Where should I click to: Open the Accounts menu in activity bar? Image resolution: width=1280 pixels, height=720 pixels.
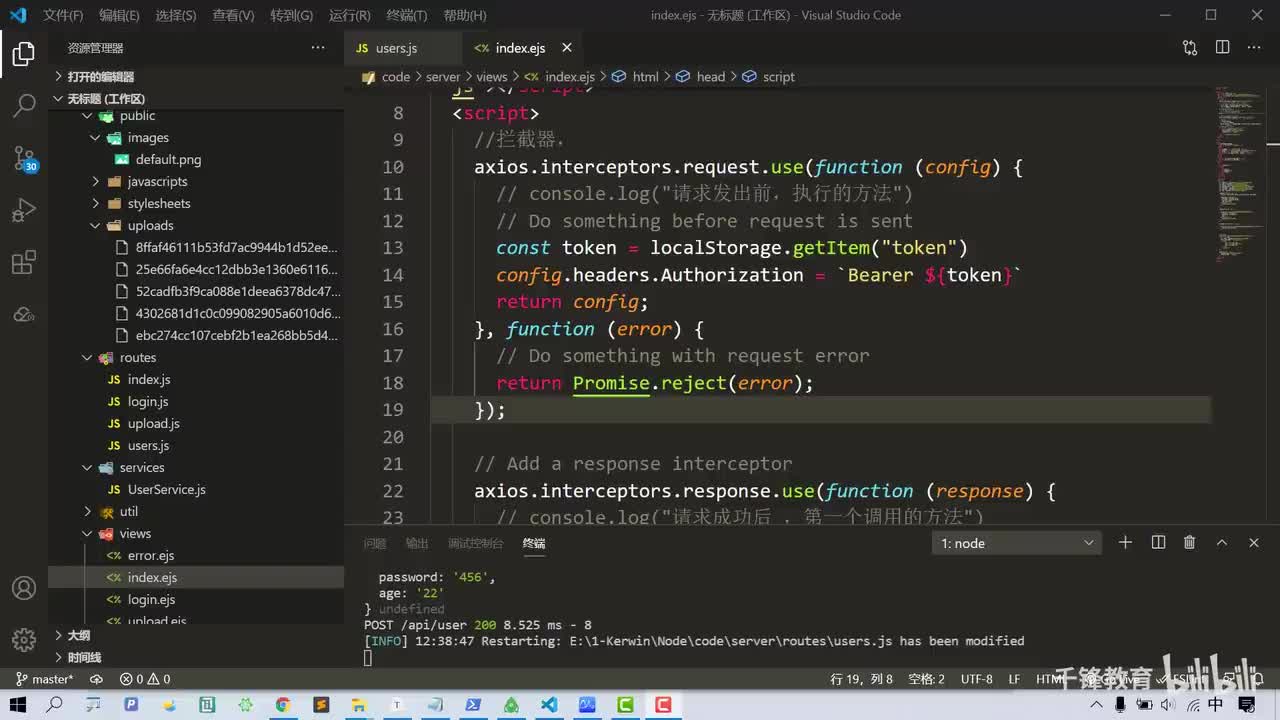tap(24, 588)
